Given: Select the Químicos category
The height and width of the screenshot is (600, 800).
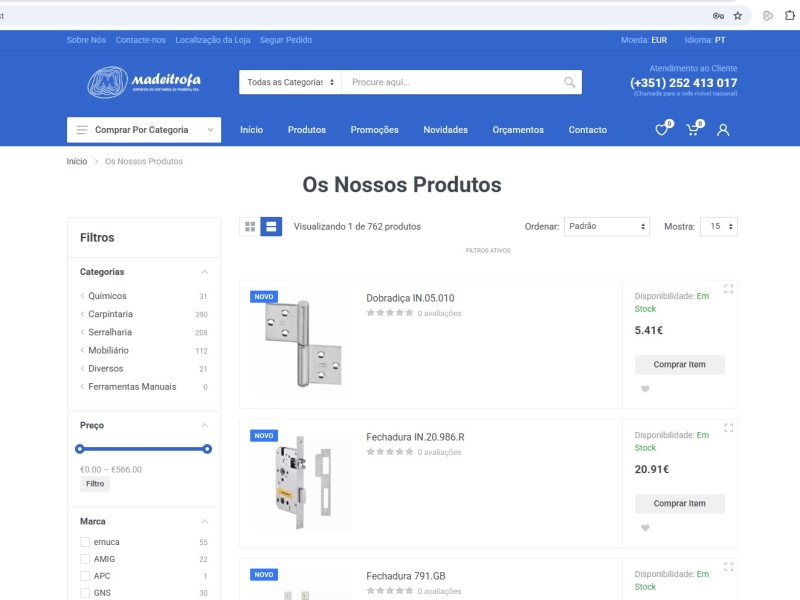Looking at the screenshot, I should click(107, 296).
